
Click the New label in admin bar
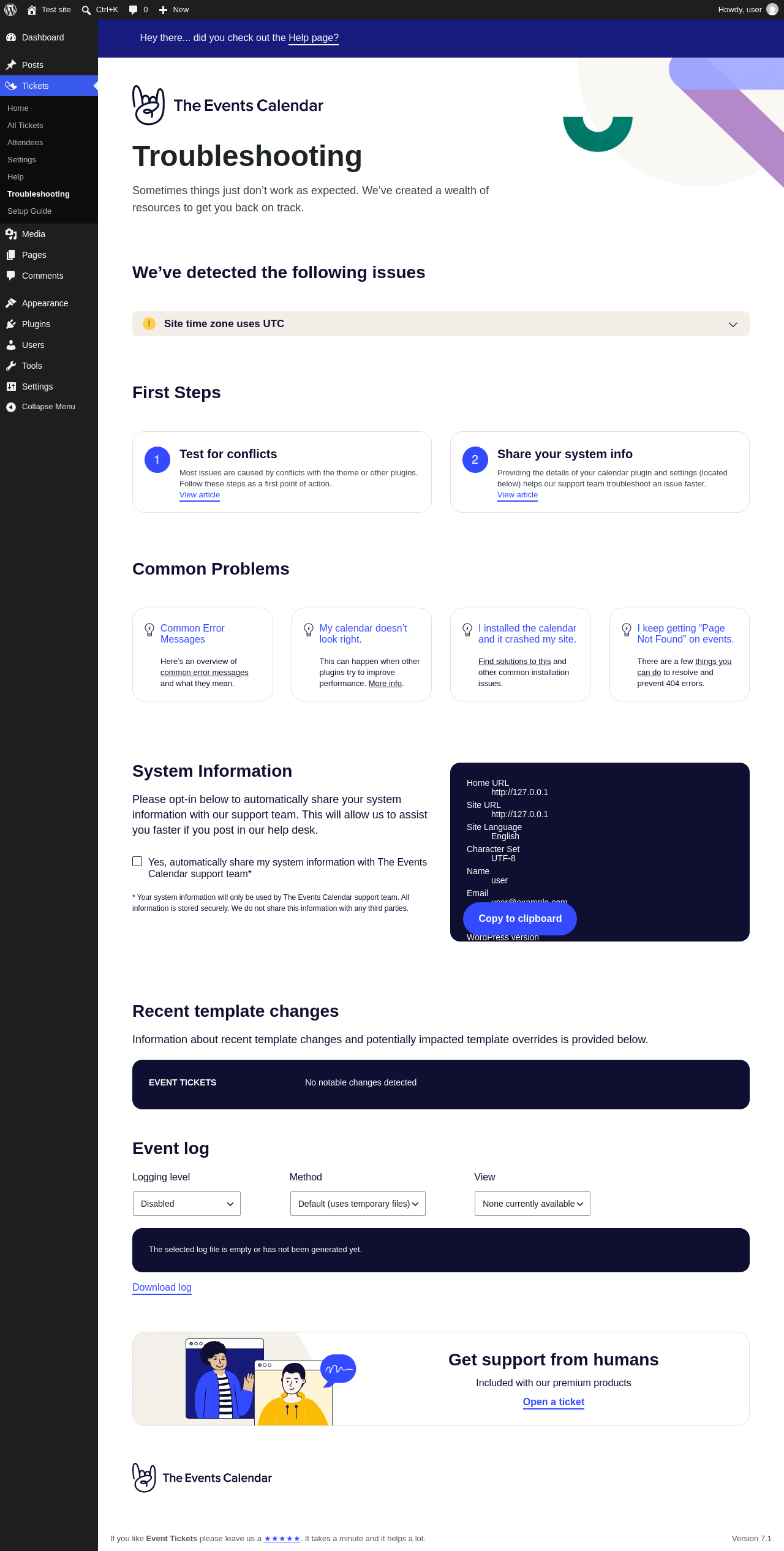(181, 10)
